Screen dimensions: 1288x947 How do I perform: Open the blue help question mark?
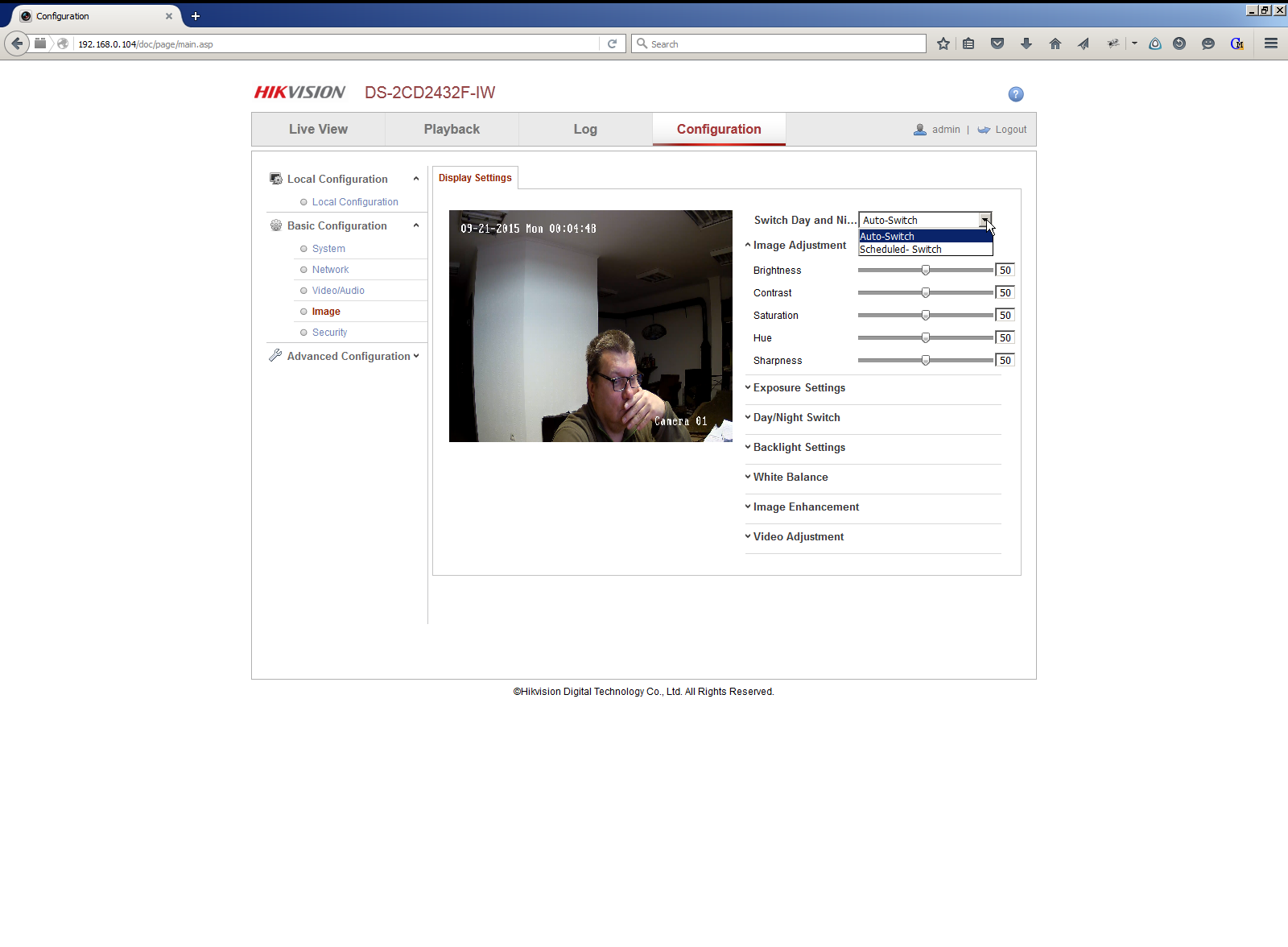click(1016, 94)
